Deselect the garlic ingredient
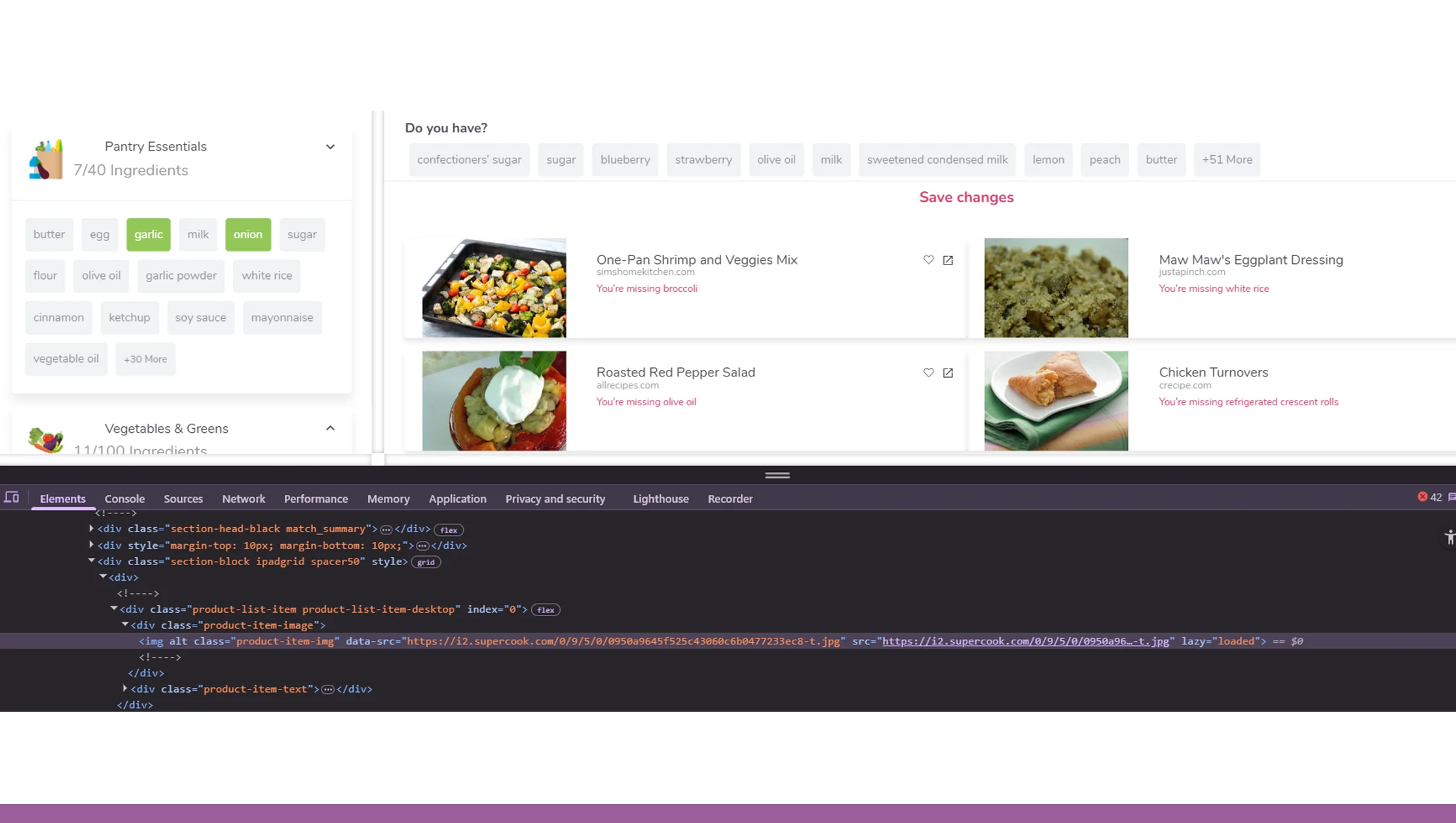 point(148,234)
